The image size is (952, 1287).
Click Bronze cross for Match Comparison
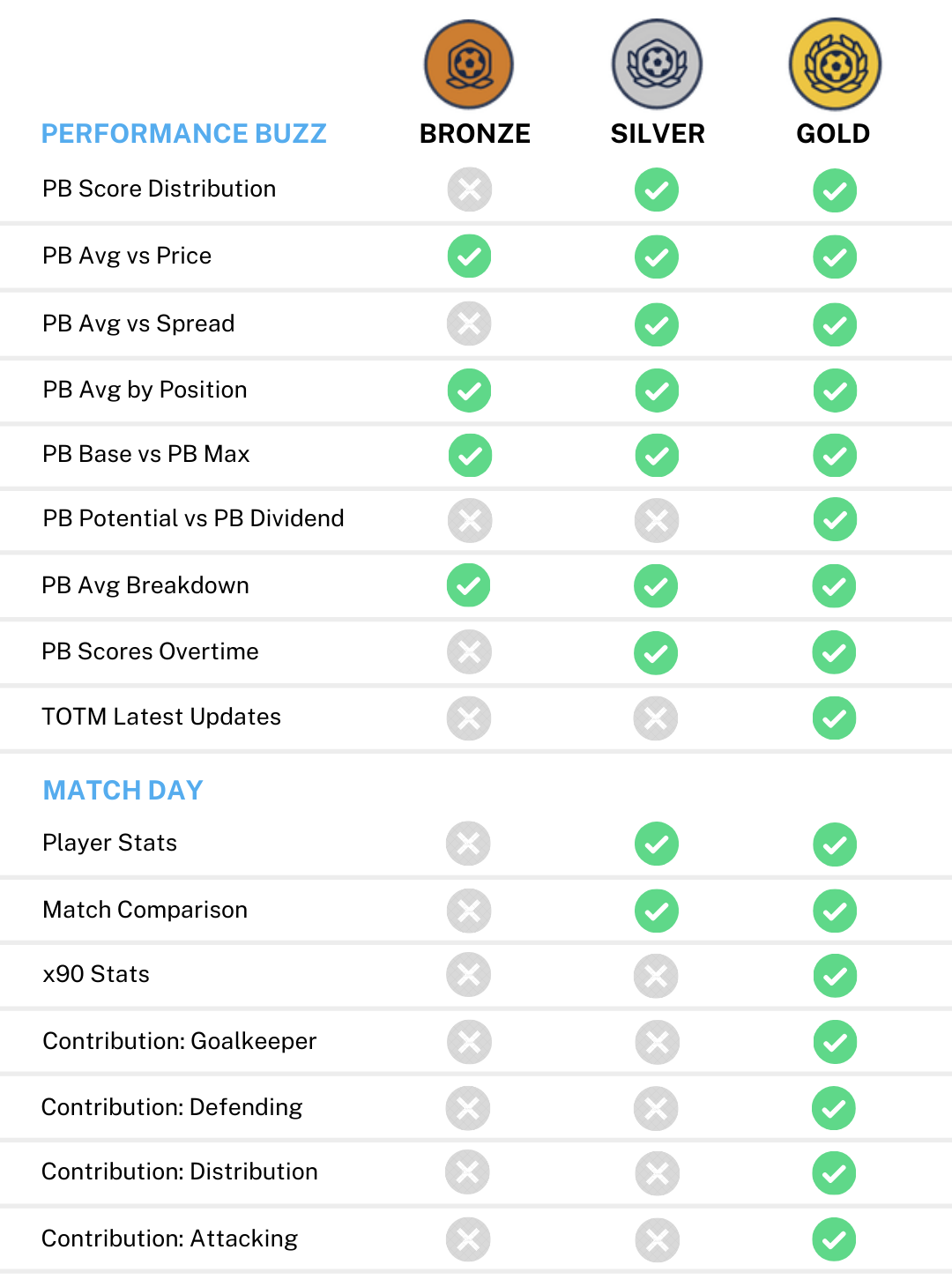[x=469, y=911]
